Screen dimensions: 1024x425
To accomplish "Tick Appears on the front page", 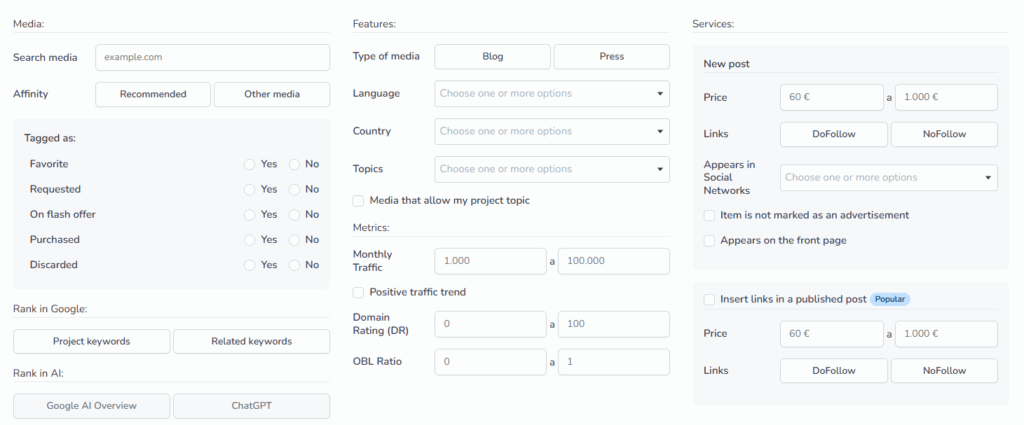I will point(709,241).
